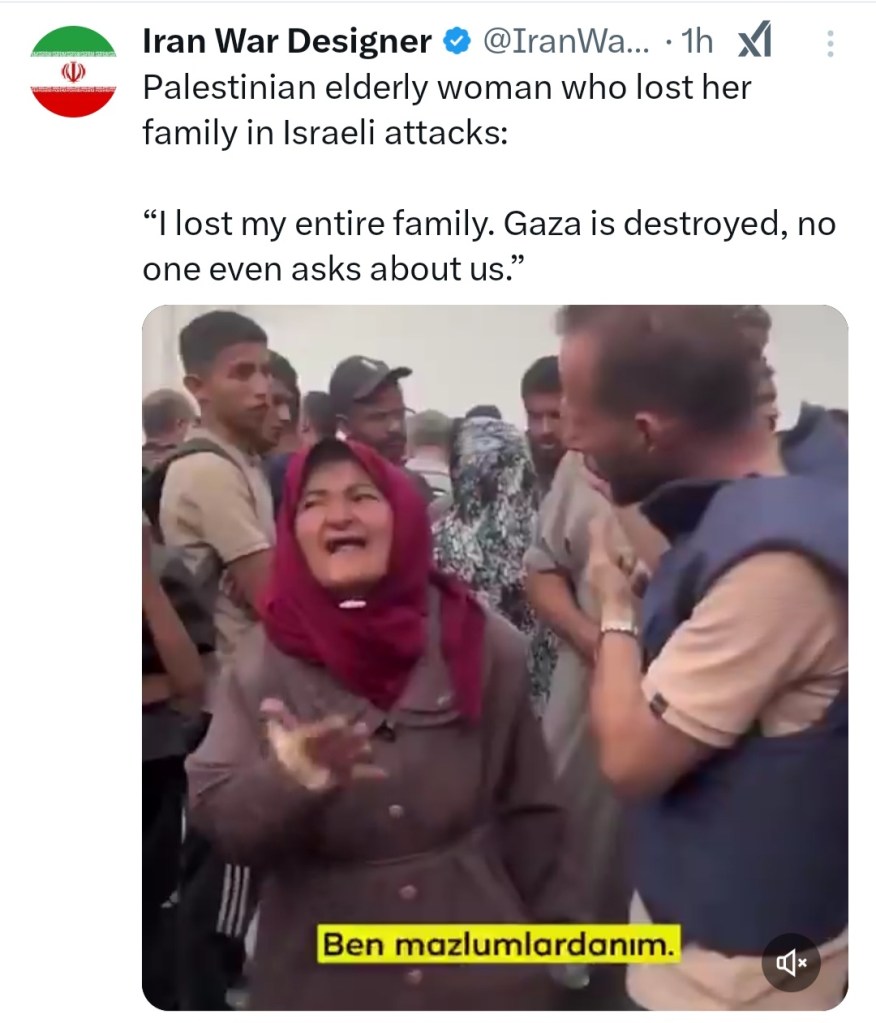
Task: Click the blue verified checkmark badge
Action: (457, 42)
